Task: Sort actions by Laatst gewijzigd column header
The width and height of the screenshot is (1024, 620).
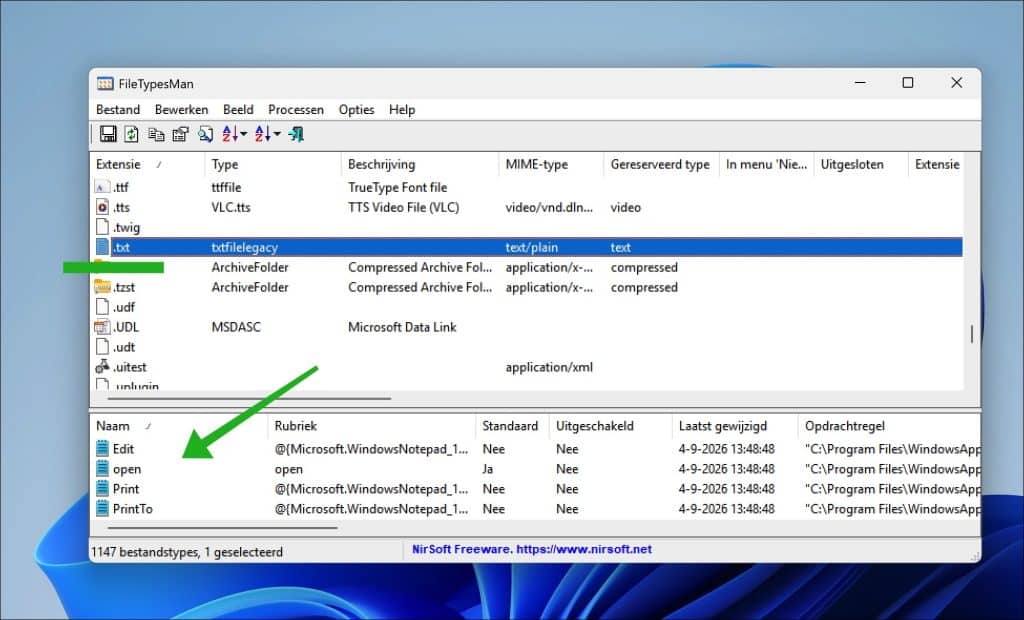Action: [735, 426]
